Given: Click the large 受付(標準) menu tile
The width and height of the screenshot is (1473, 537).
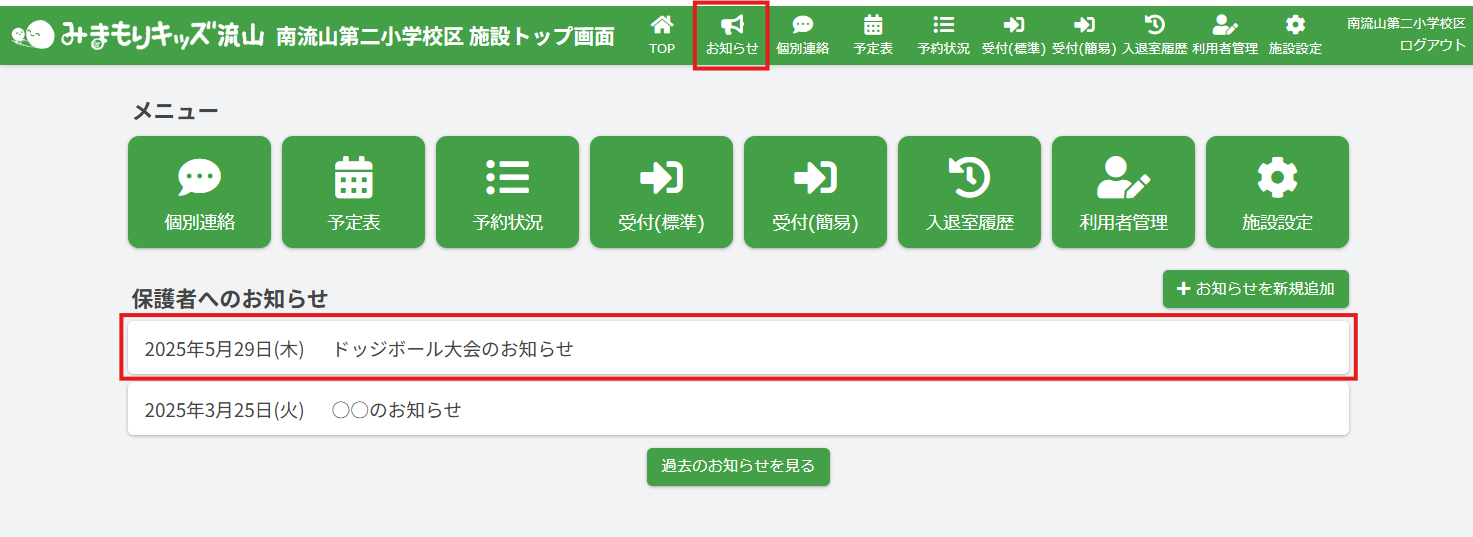Looking at the screenshot, I should pos(661,192).
